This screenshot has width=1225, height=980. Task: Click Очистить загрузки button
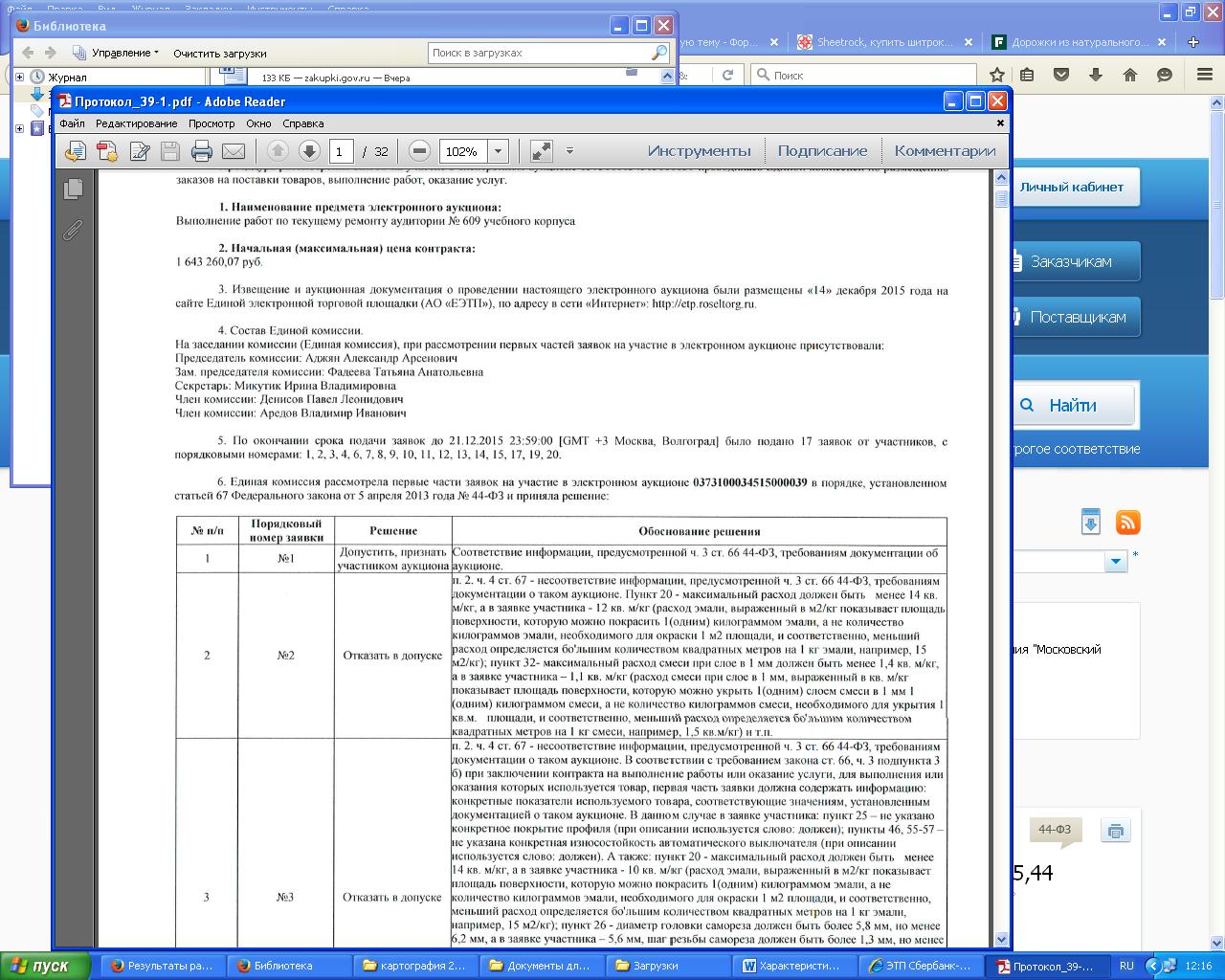pos(219,54)
